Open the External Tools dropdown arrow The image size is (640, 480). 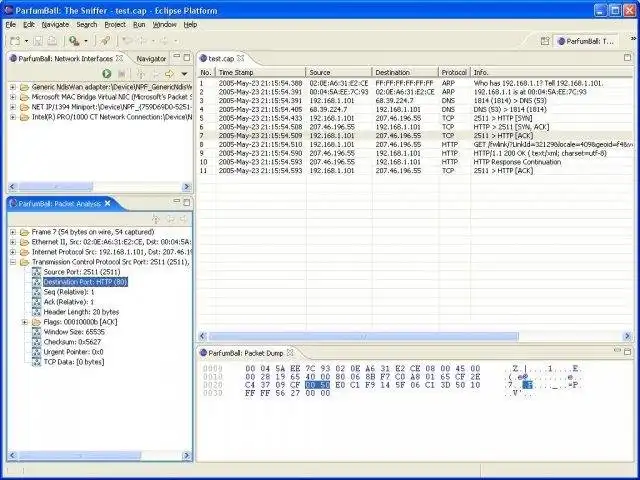point(86,41)
